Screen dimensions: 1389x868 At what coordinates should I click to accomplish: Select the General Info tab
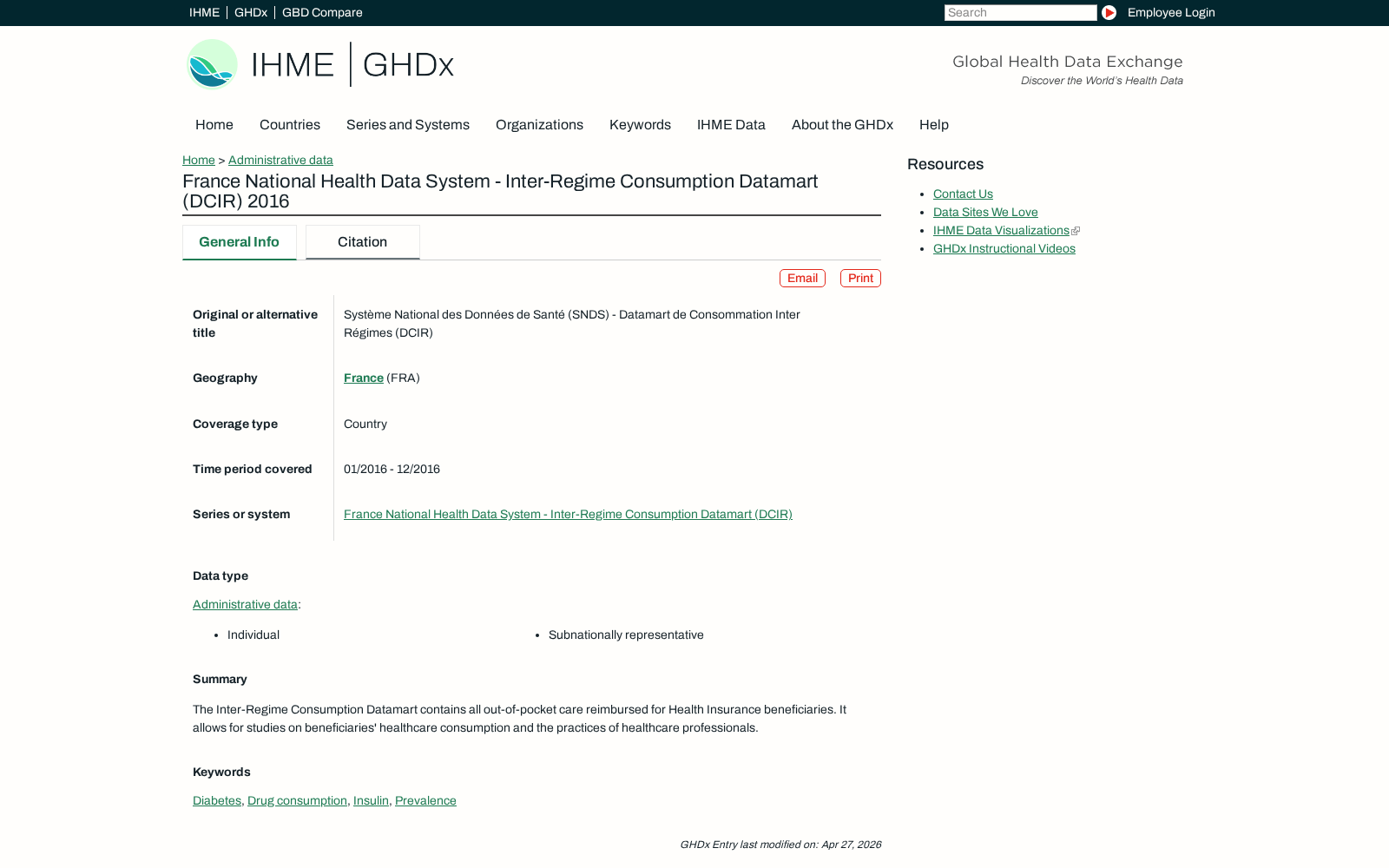240,242
